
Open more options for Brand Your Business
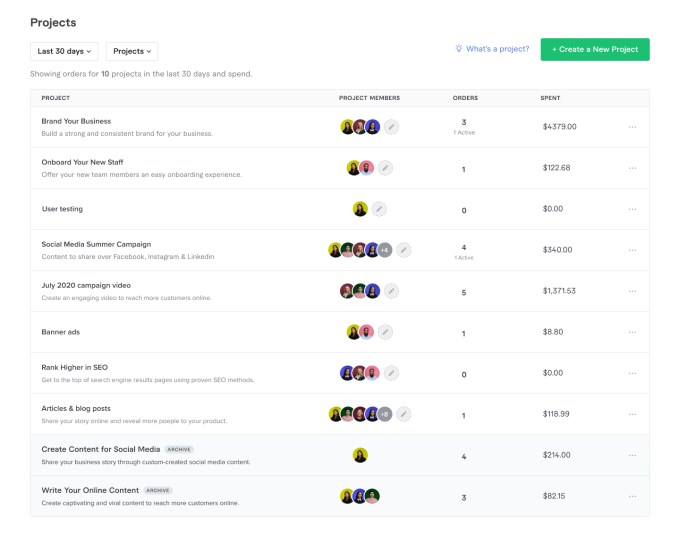click(x=632, y=127)
